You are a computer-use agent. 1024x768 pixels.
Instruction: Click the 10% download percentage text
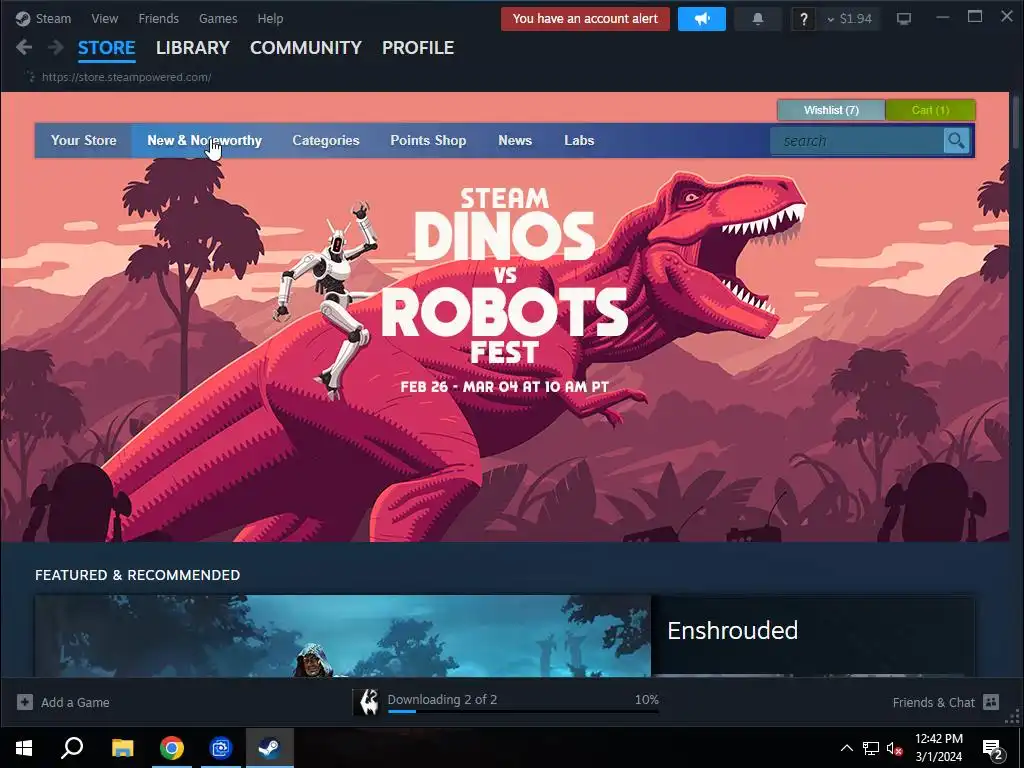pos(647,699)
